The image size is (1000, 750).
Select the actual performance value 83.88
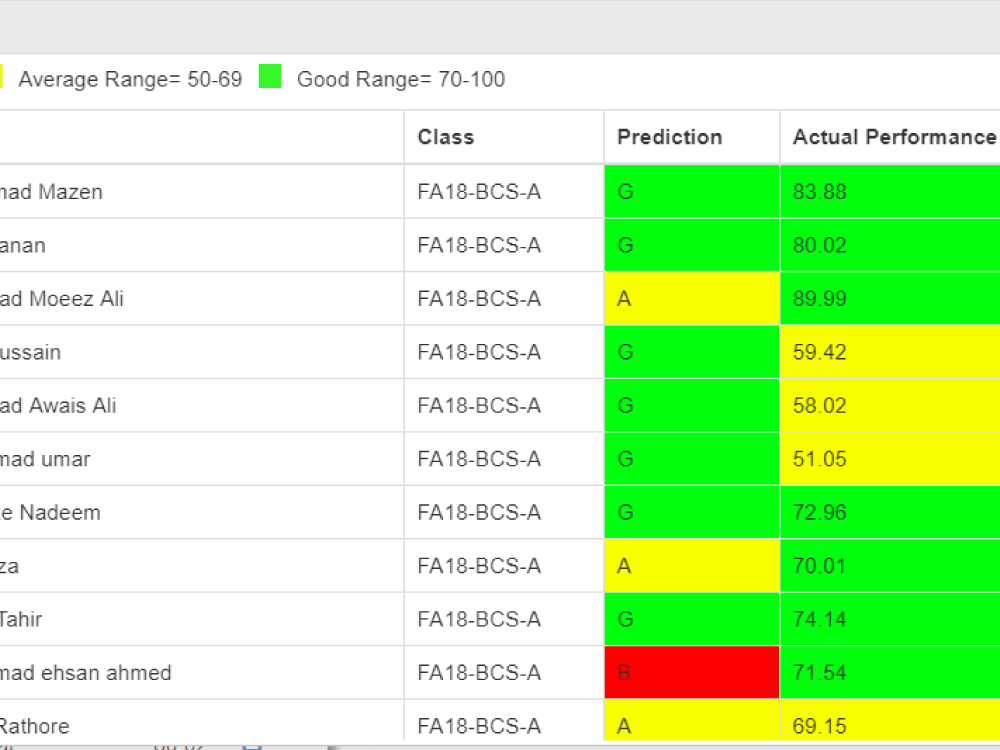click(x=820, y=191)
